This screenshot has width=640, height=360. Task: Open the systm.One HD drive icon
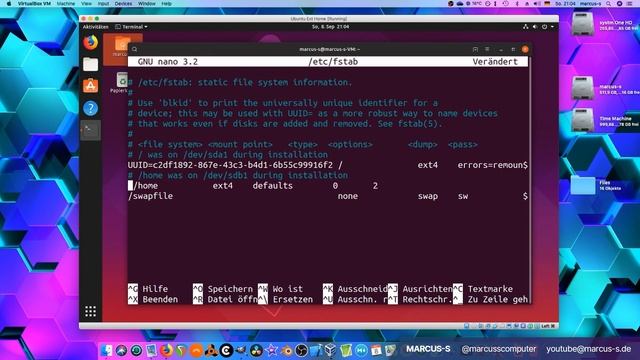[x=582, y=24]
